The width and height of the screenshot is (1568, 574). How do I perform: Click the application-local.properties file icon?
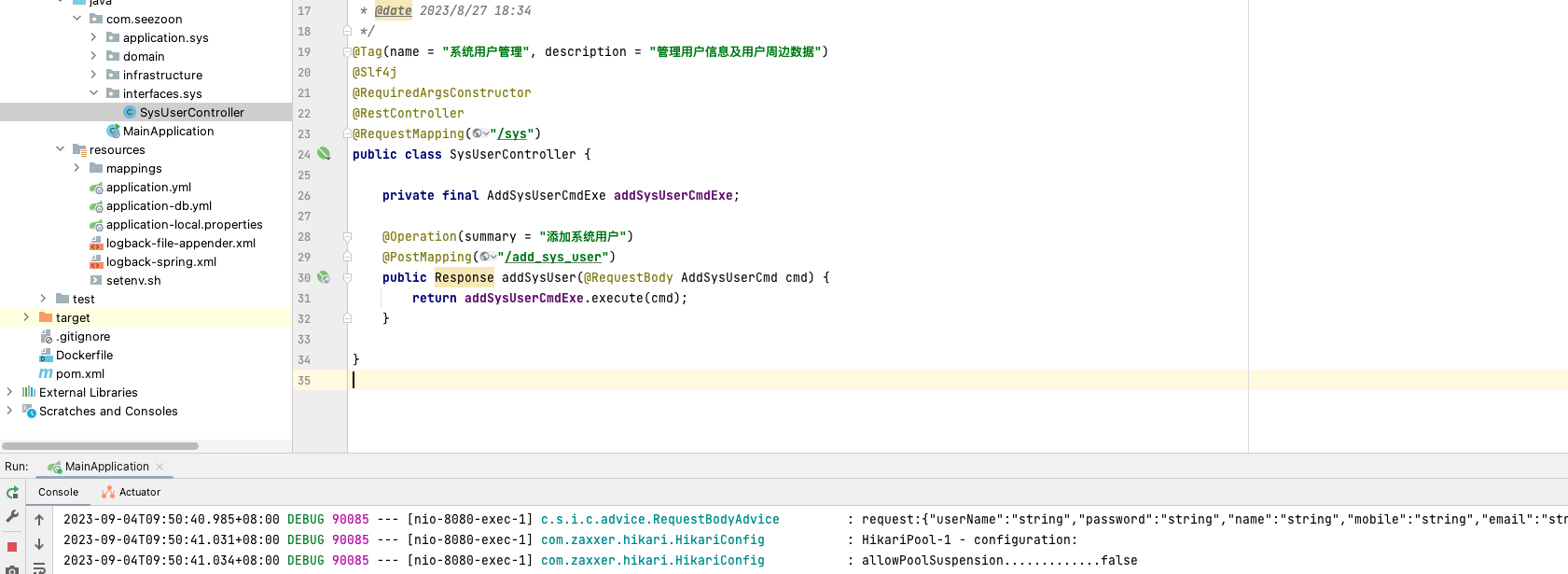coord(96,224)
